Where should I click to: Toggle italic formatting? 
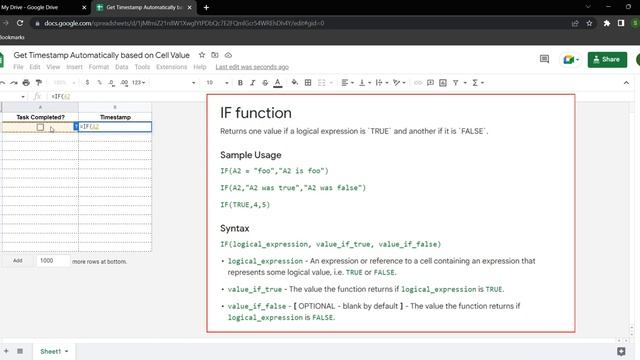(x=253, y=83)
